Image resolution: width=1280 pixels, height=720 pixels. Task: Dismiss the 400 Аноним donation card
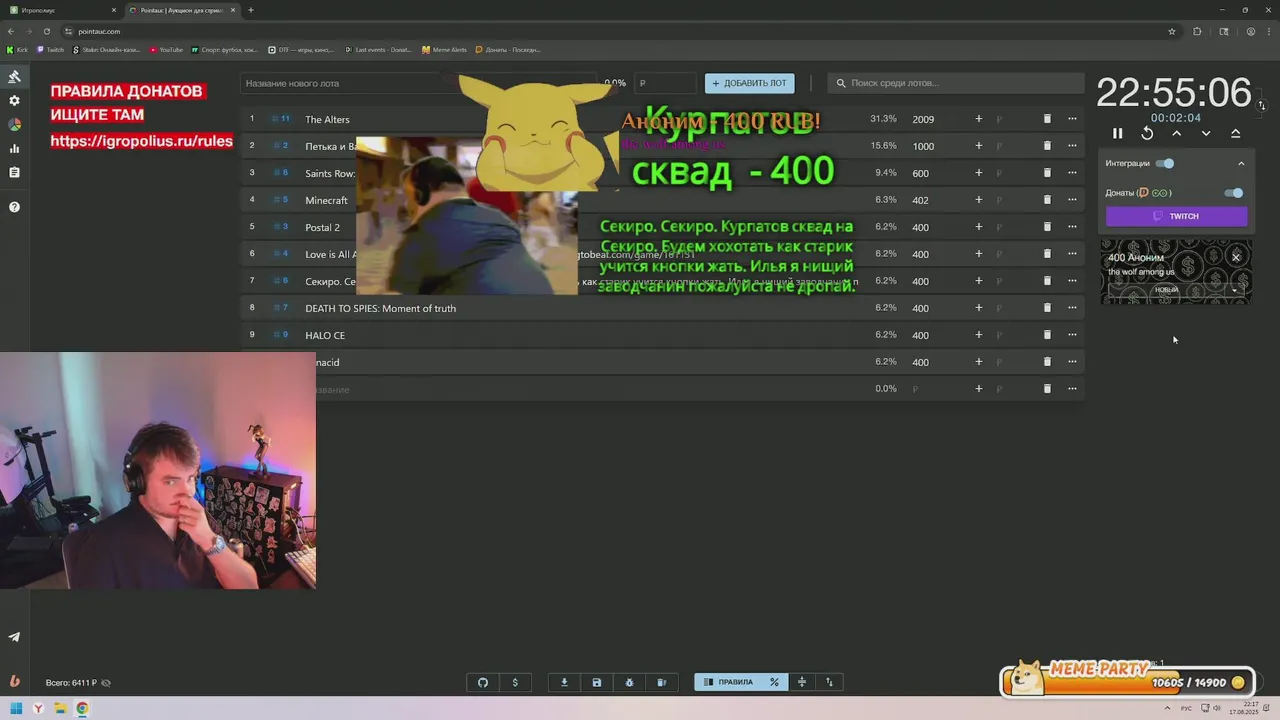(x=1236, y=258)
